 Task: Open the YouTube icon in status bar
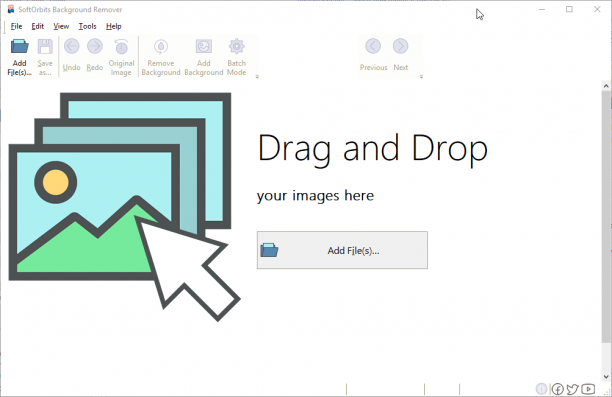tap(588, 389)
